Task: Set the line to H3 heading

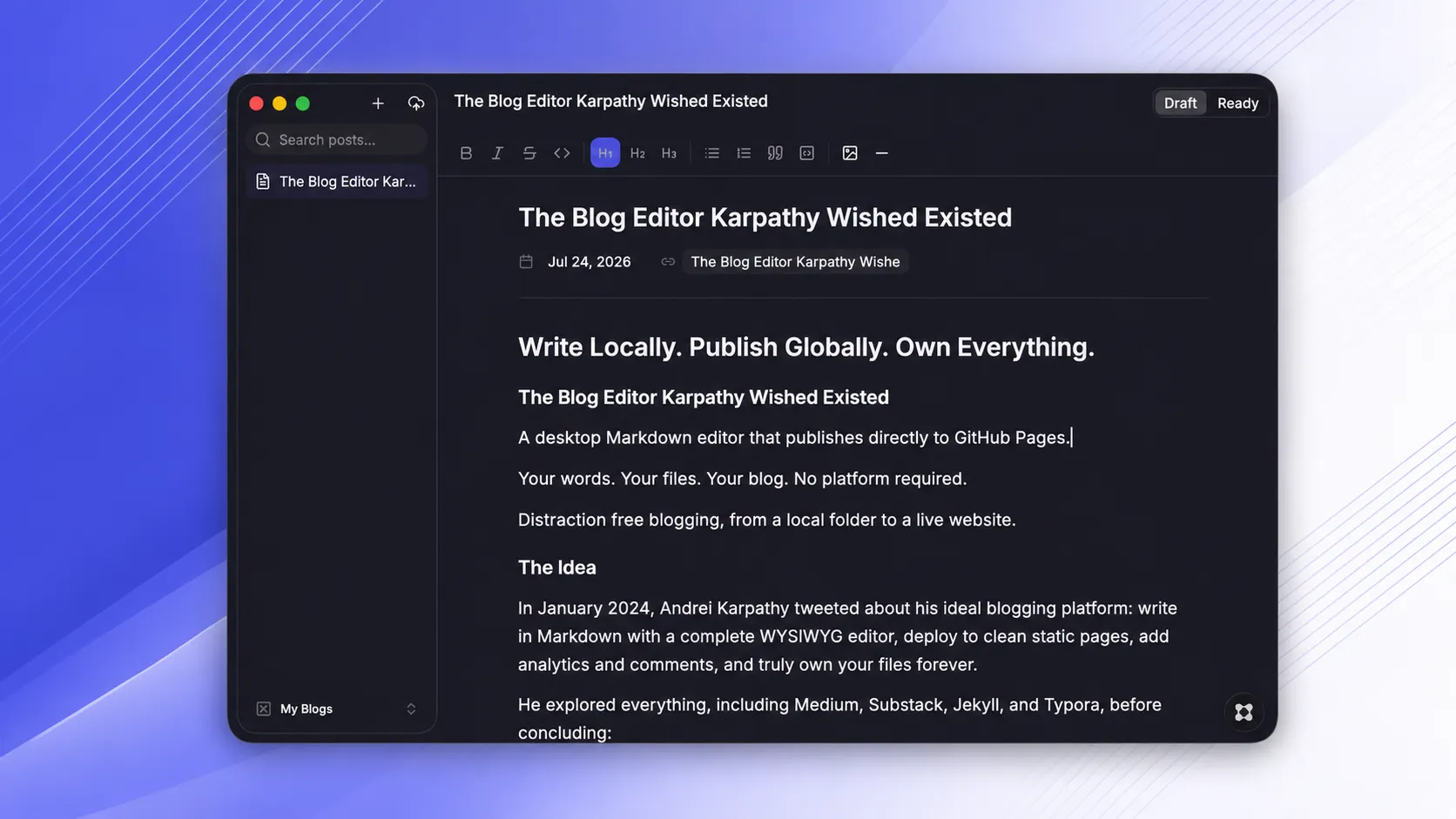Action: 669,153
